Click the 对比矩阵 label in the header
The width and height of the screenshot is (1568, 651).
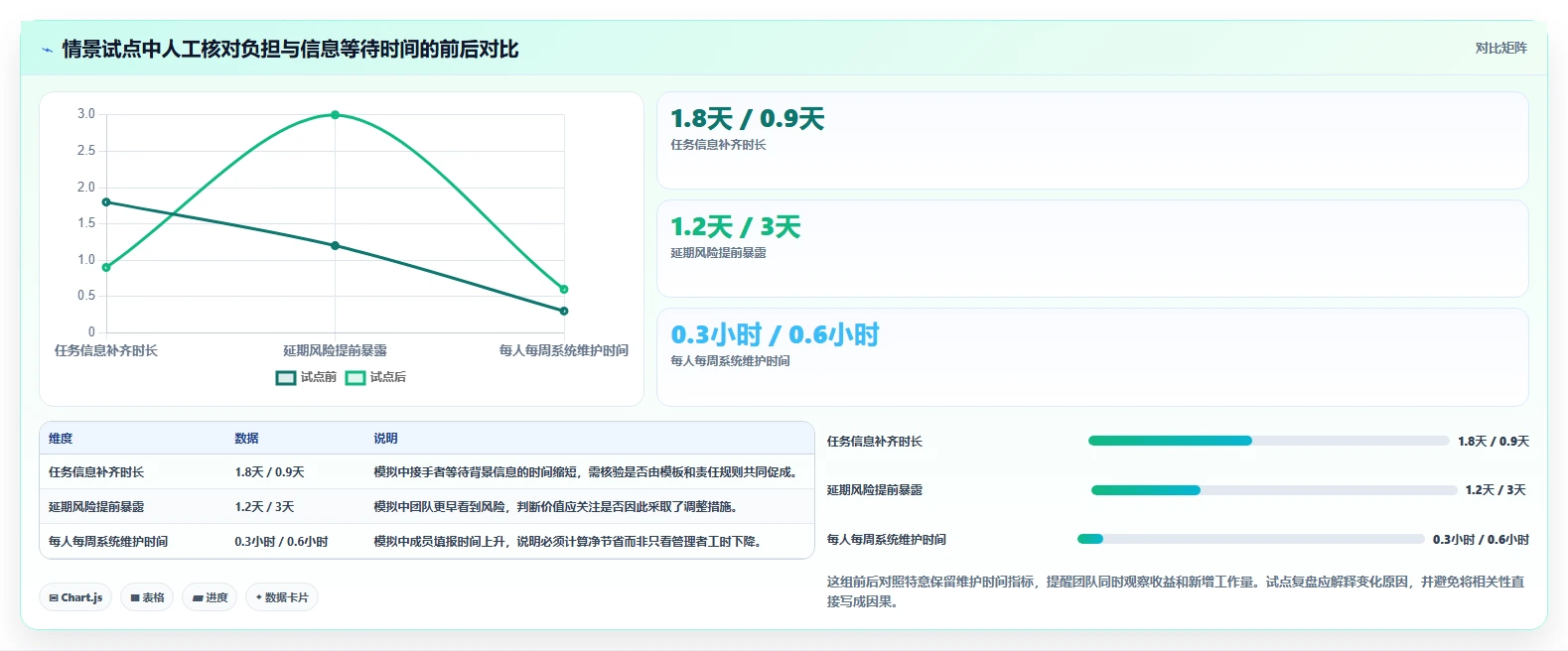[x=1500, y=48]
